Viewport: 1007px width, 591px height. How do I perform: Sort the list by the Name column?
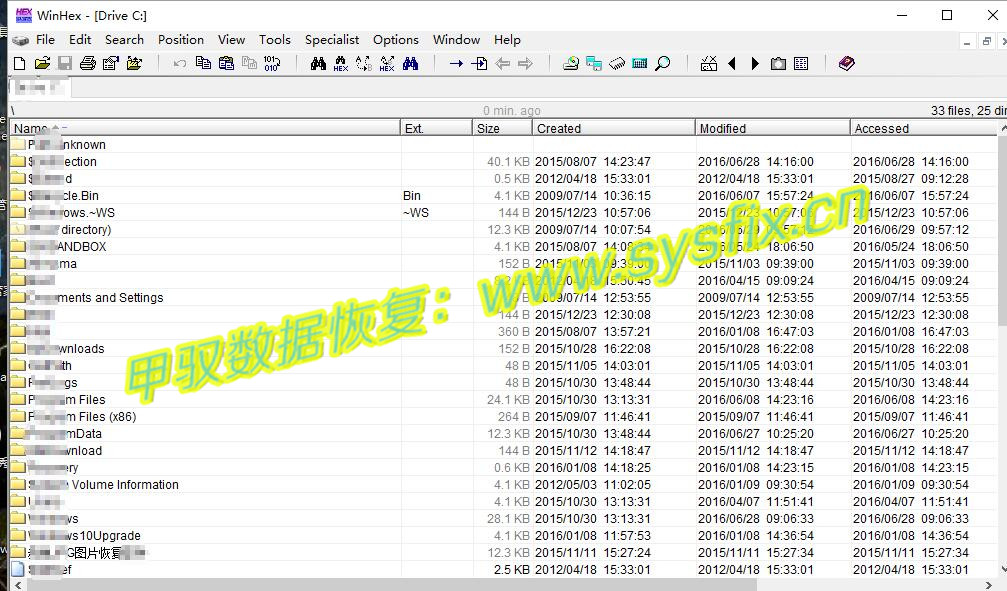coord(205,128)
